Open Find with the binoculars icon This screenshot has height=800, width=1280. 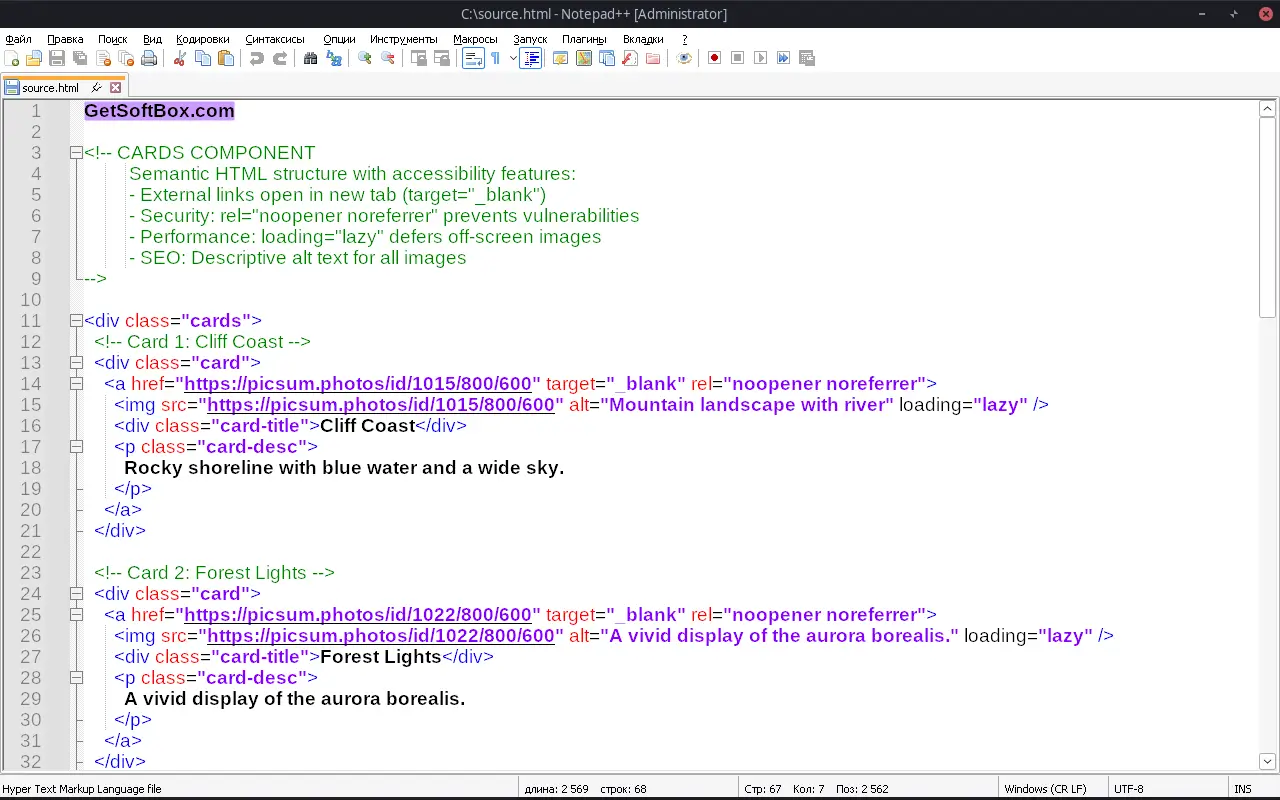[x=310, y=58]
